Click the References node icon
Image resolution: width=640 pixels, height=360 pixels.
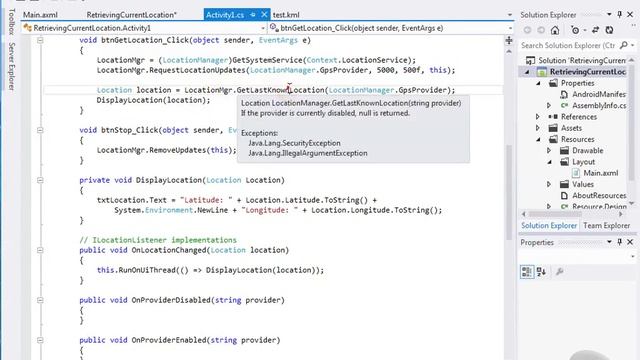tap(553, 117)
